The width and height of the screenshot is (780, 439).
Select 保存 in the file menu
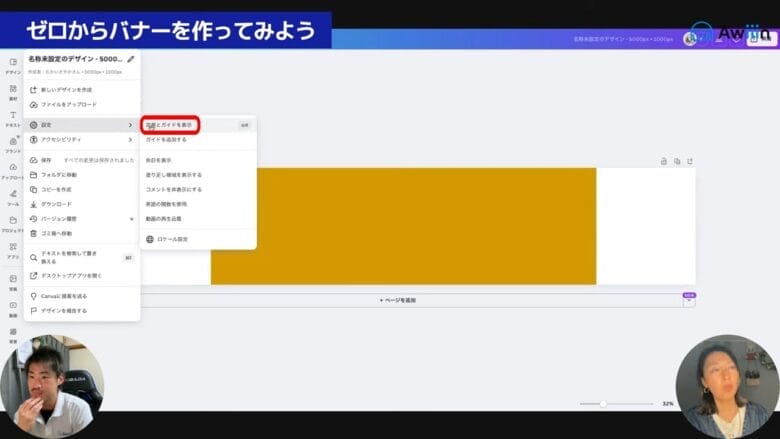pyautogui.click(x=82, y=160)
